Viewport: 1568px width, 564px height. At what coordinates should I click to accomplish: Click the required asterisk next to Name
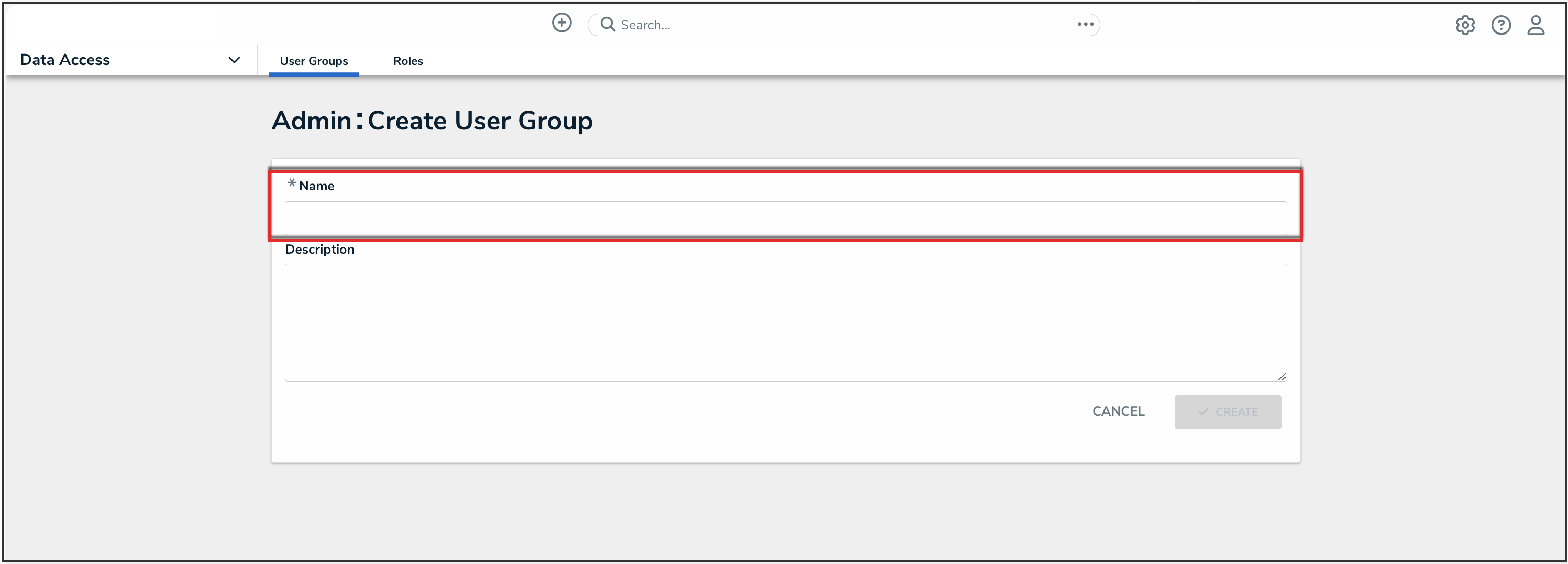tap(292, 183)
